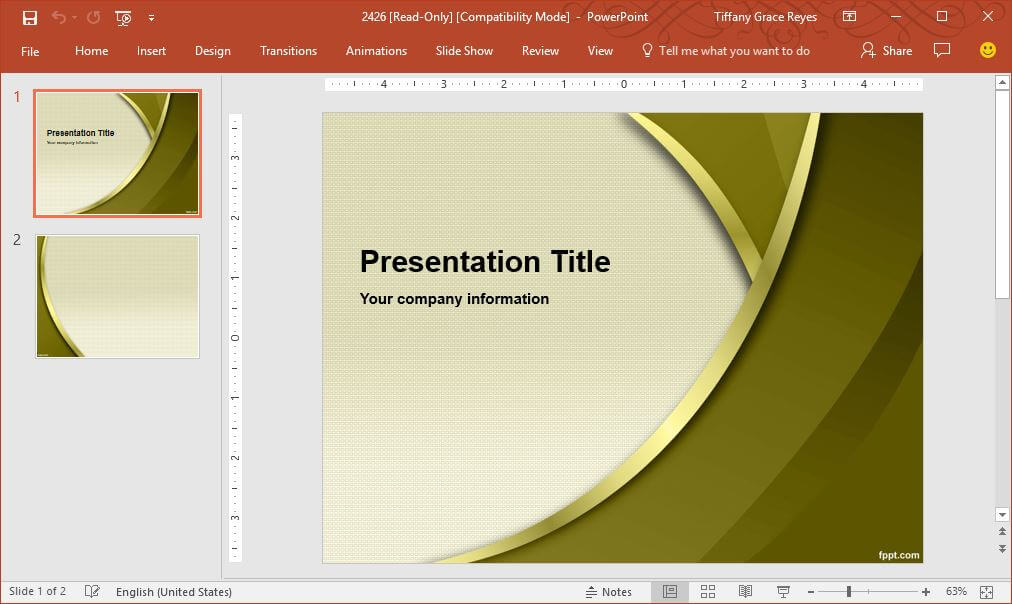Select slide 2 thumbnail in the panel
The height and width of the screenshot is (604, 1012).
pos(117,296)
